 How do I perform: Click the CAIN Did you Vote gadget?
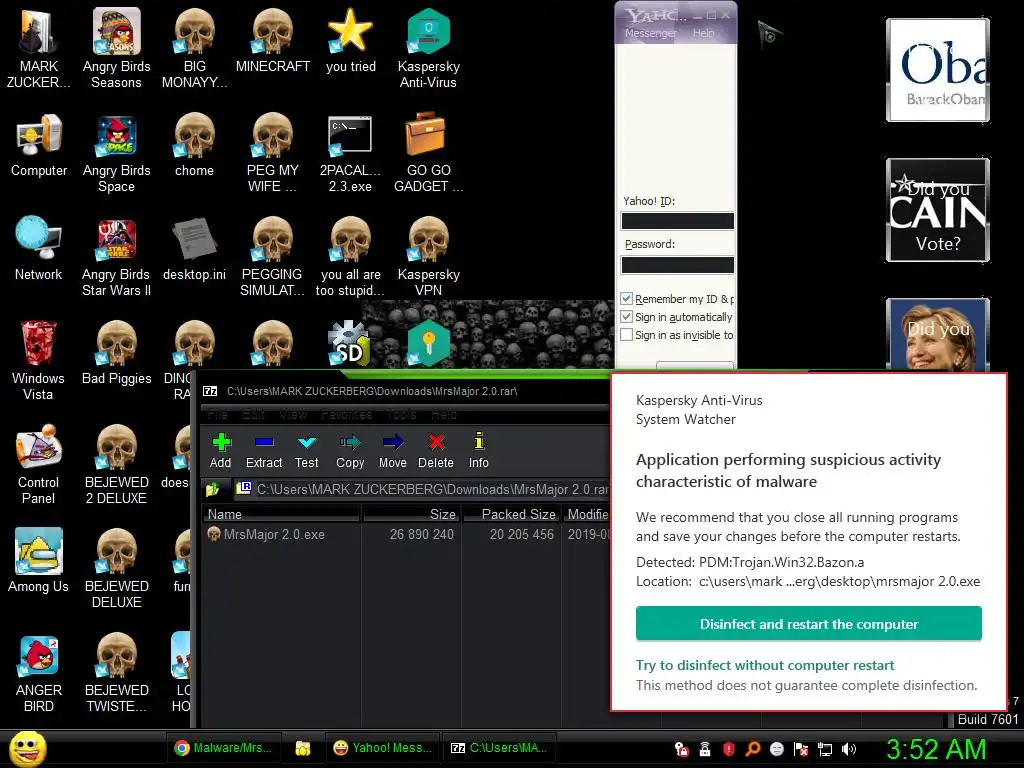coord(938,210)
